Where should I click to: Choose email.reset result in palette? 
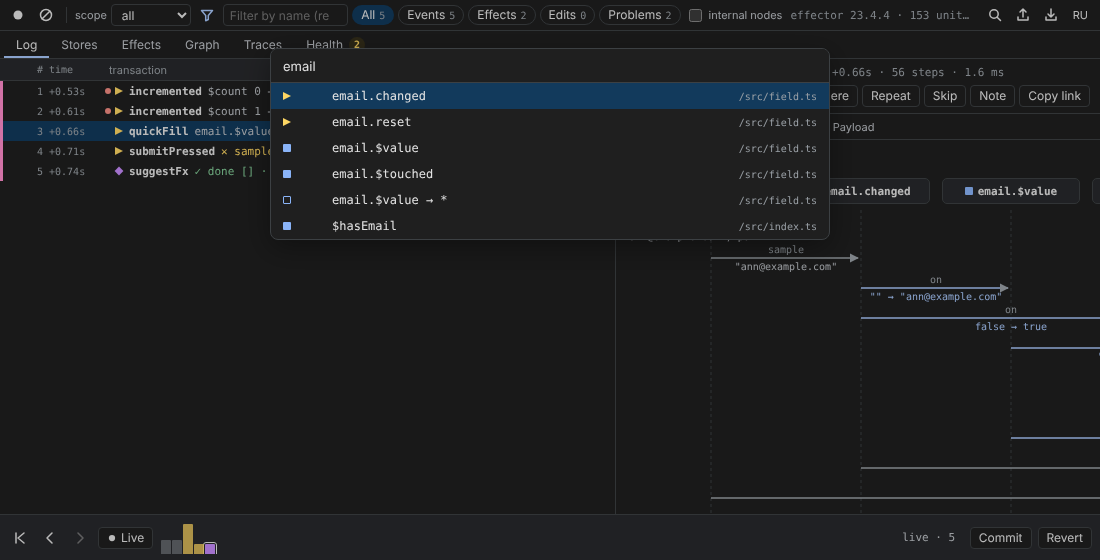[550, 122]
